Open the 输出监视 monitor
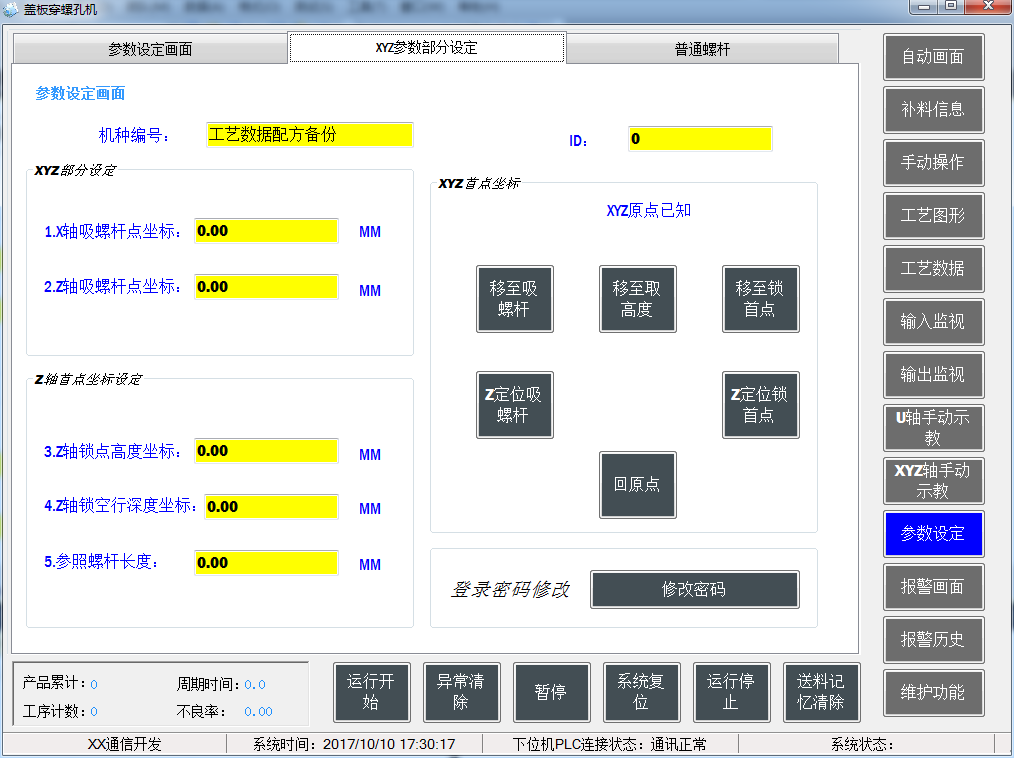1014x758 pixels. 932,375
